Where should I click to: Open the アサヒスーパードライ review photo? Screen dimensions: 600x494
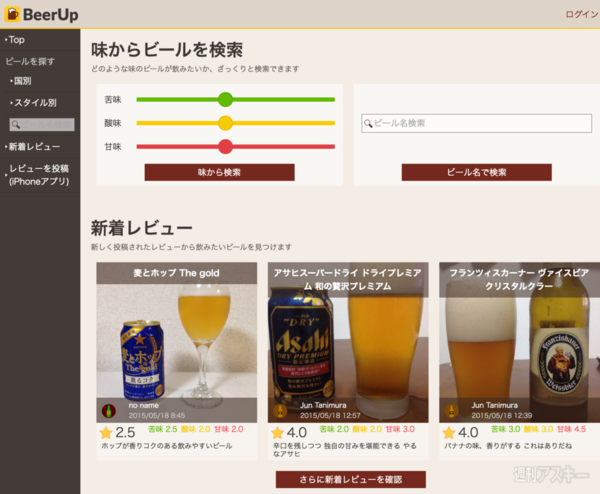pyautogui.click(x=348, y=342)
